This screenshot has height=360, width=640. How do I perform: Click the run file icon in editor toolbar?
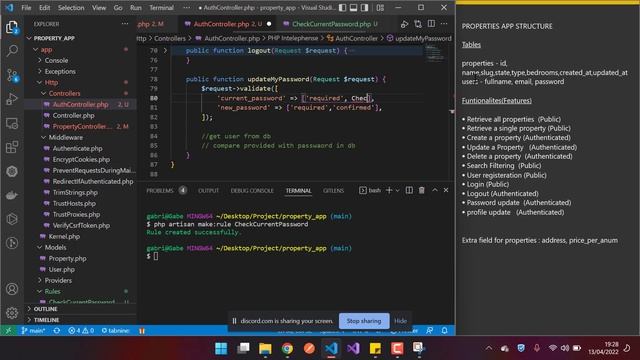click(x=404, y=24)
